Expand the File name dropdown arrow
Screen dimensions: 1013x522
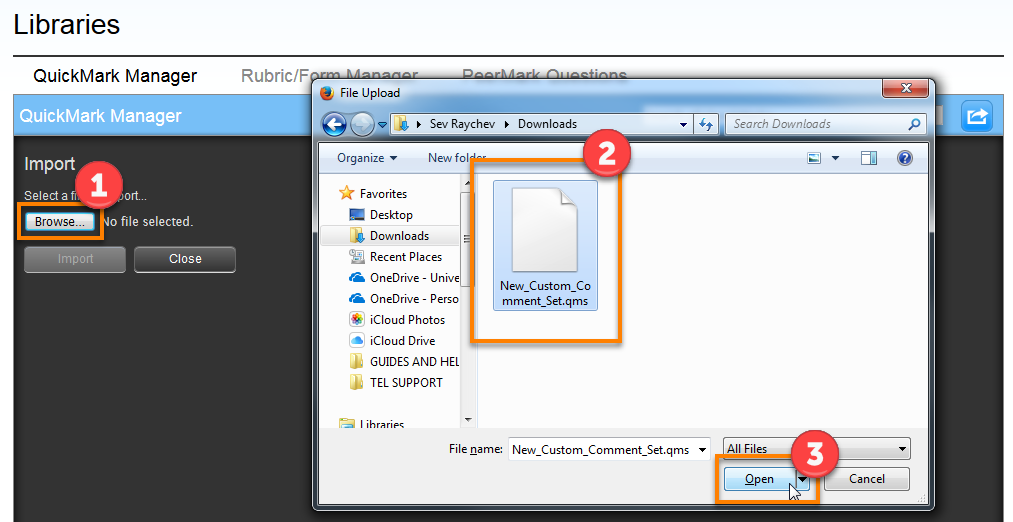(x=702, y=450)
